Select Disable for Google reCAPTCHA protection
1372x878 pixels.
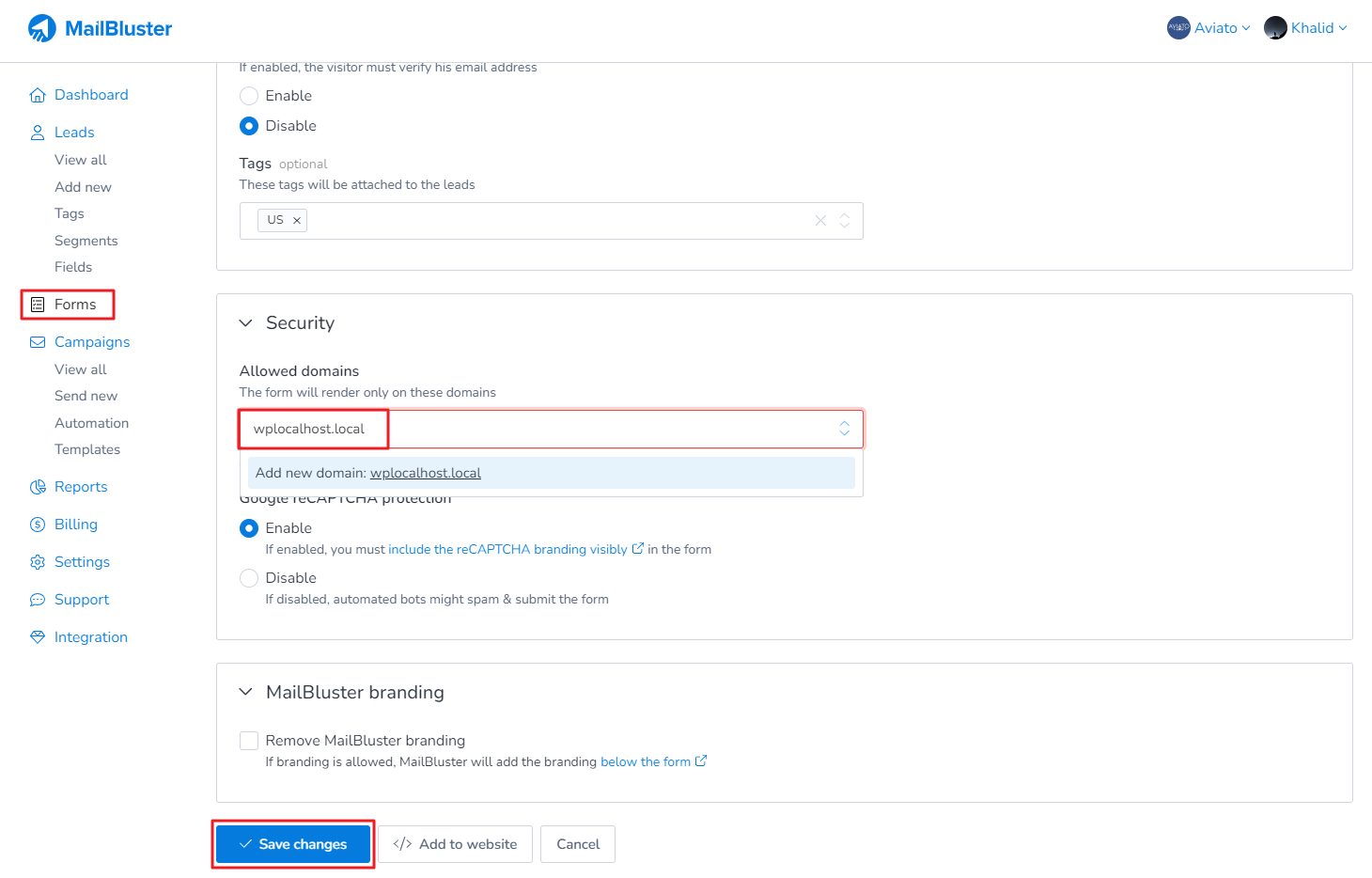click(249, 578)
